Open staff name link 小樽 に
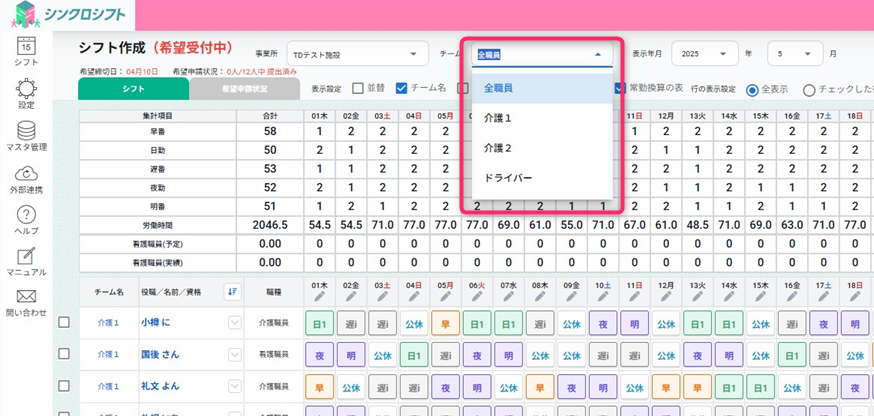This screenshot has width=874, height=416. pos(156,322)
